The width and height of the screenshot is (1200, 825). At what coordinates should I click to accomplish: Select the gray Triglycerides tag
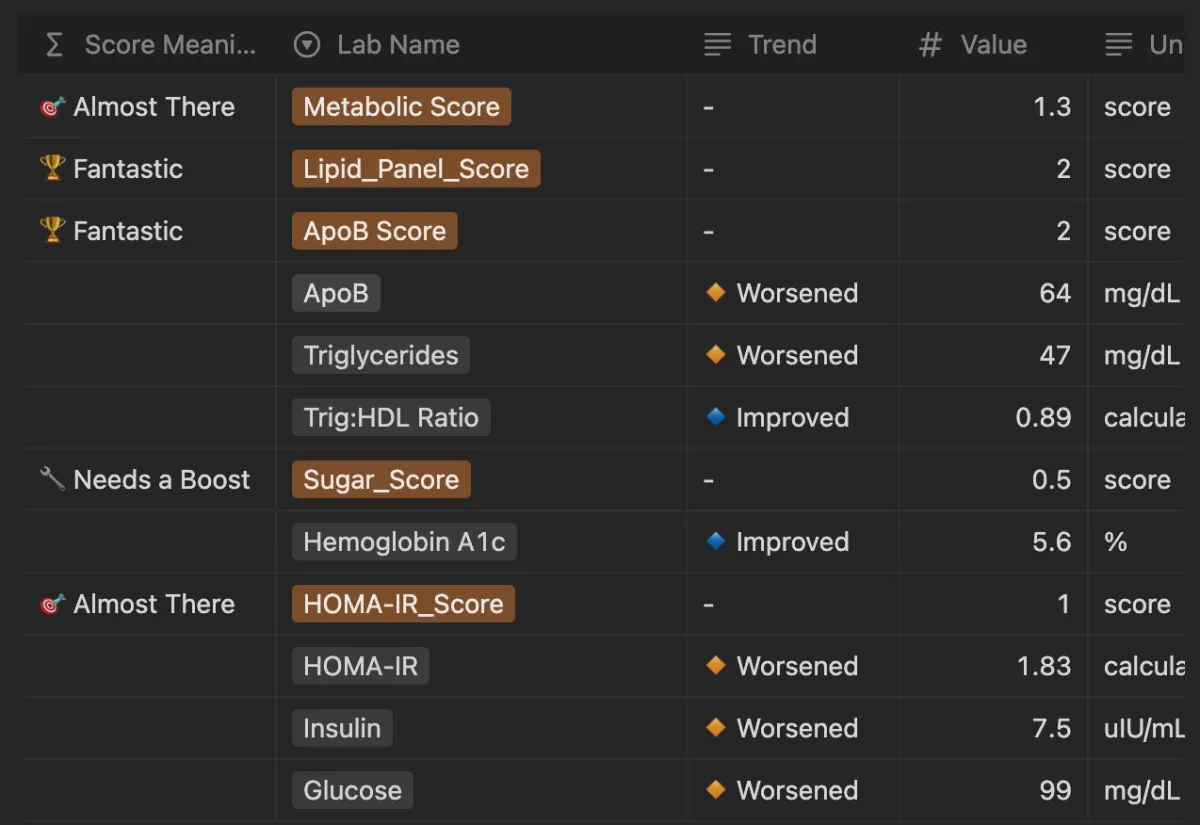[x=381, y=355]
